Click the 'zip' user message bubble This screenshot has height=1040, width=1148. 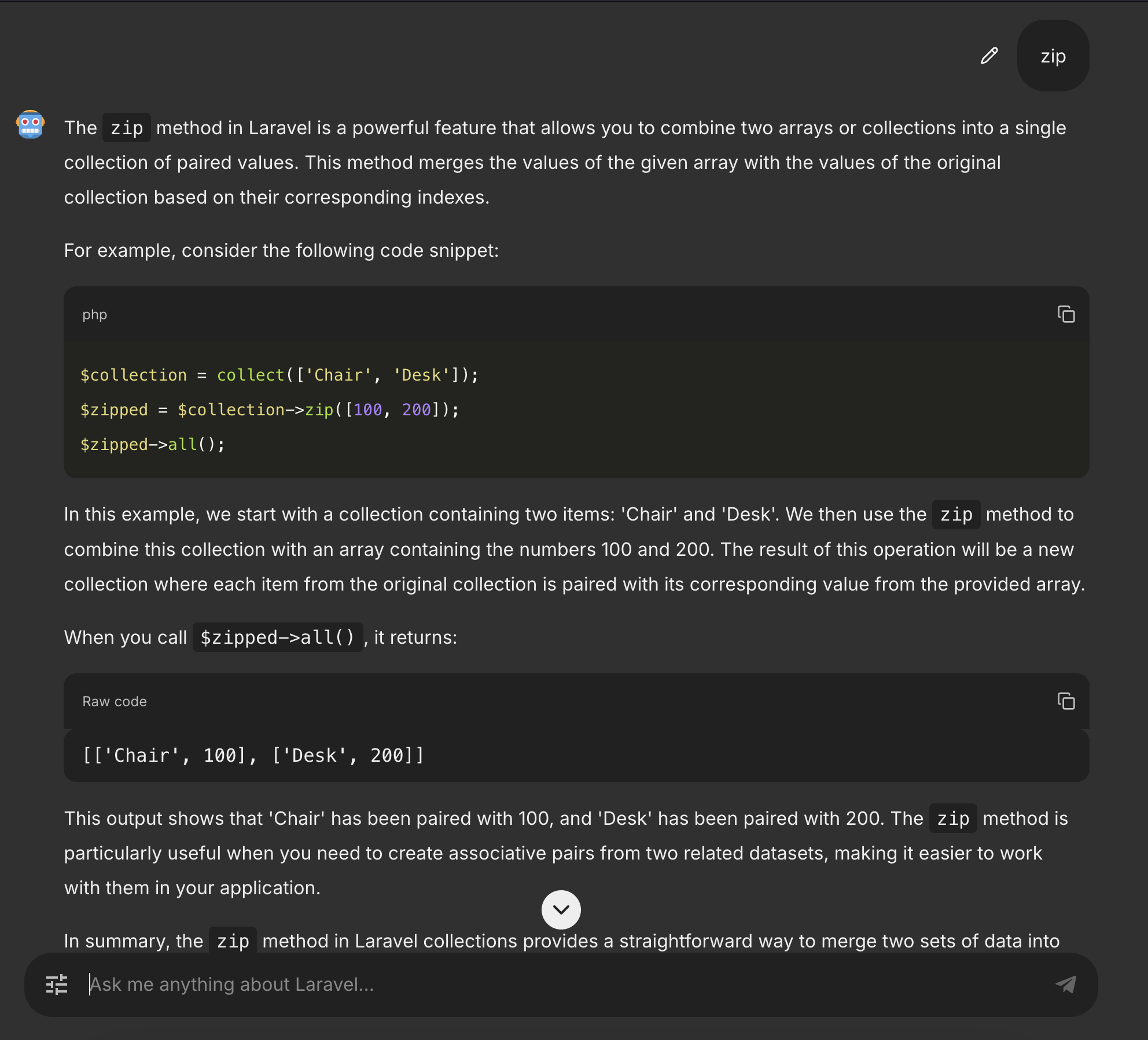(1053, 56)
